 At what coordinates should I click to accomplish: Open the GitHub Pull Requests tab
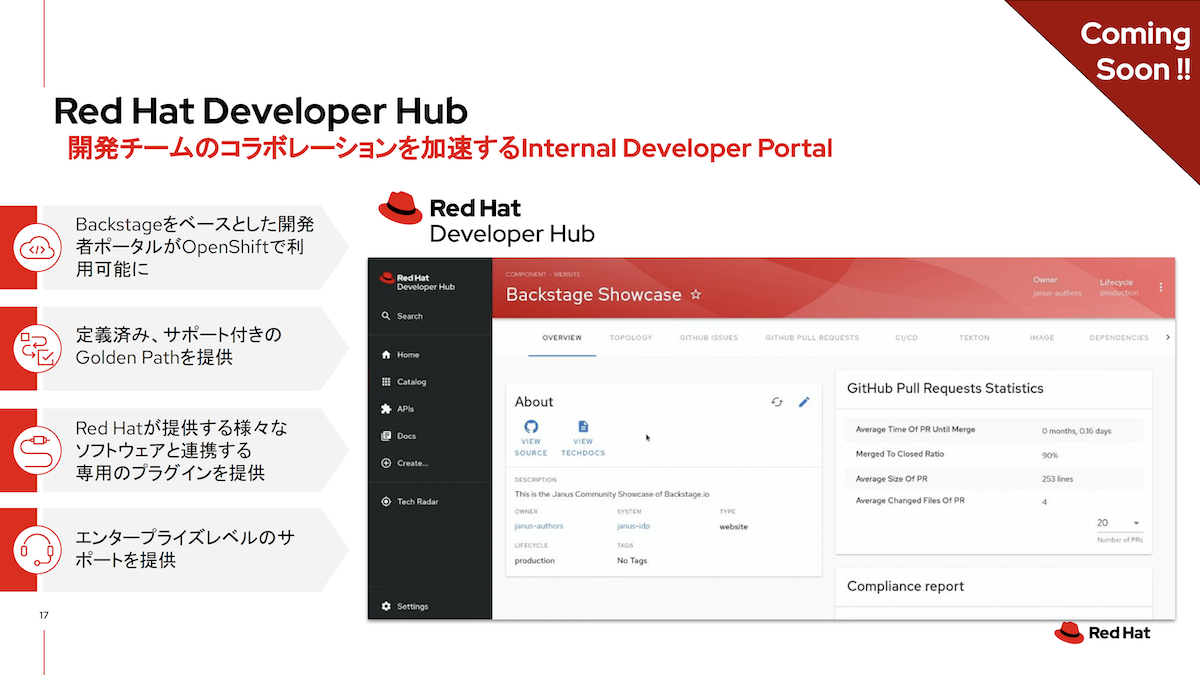coord(812,338)
